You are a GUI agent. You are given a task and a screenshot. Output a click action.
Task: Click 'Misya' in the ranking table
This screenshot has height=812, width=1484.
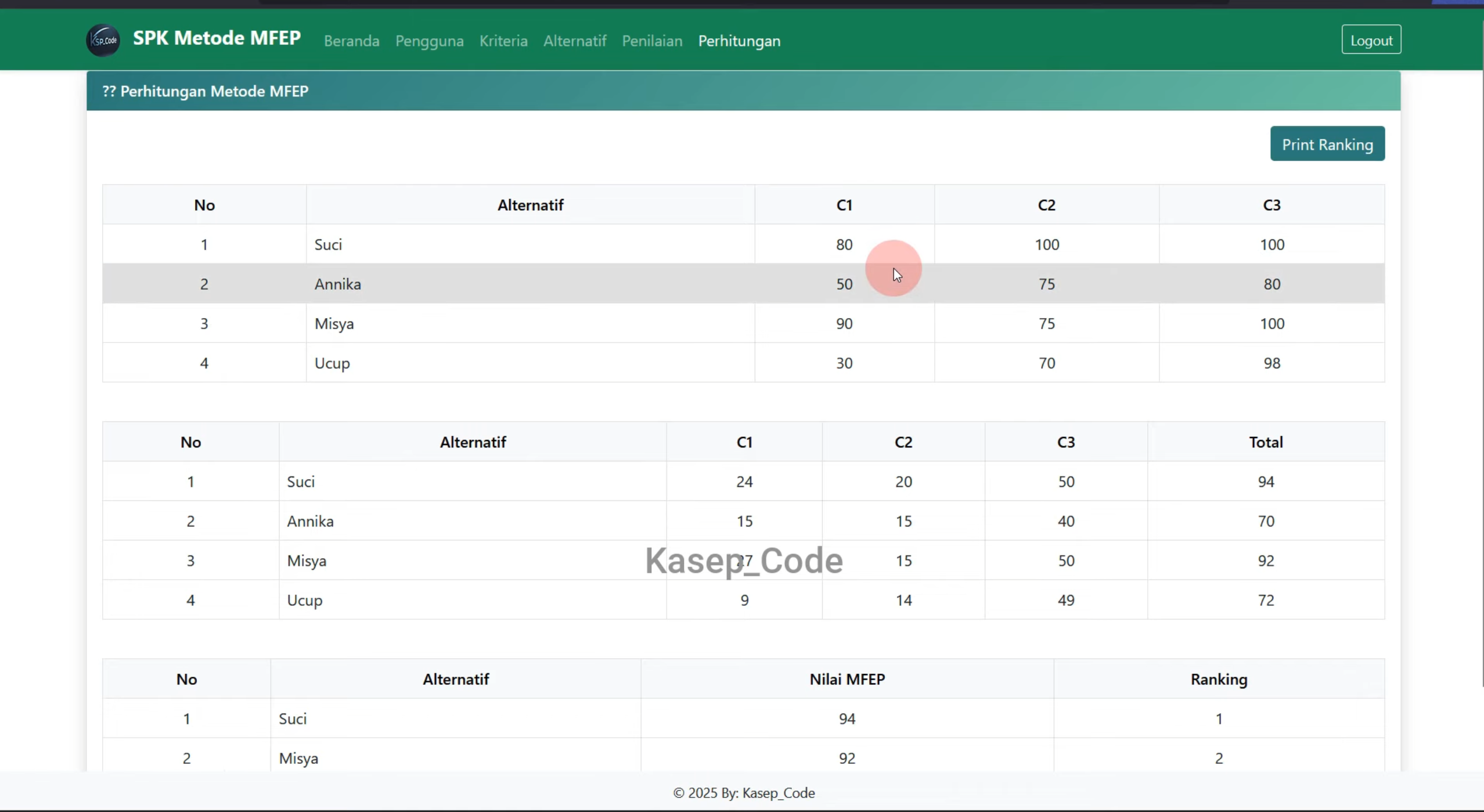point(298,758)
